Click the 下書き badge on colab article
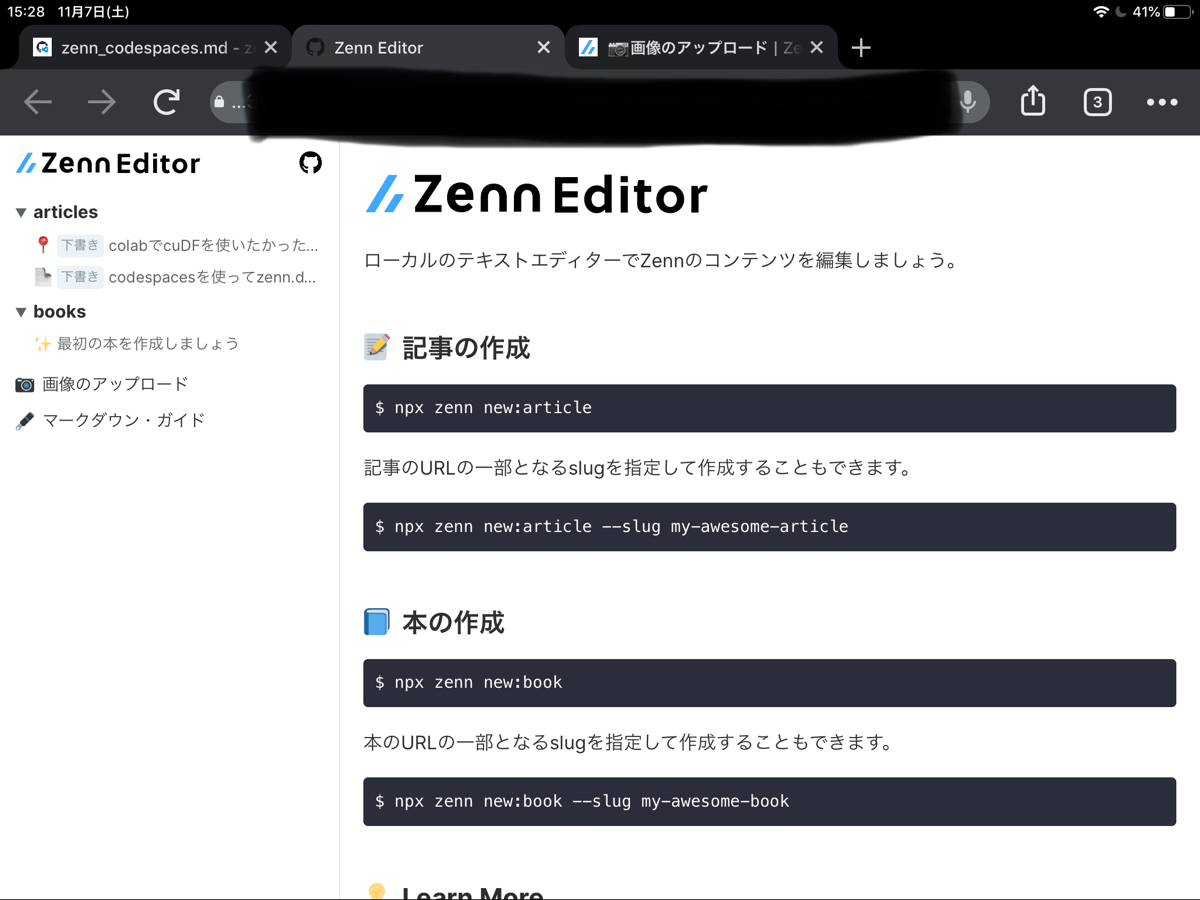 coord(80,245)
